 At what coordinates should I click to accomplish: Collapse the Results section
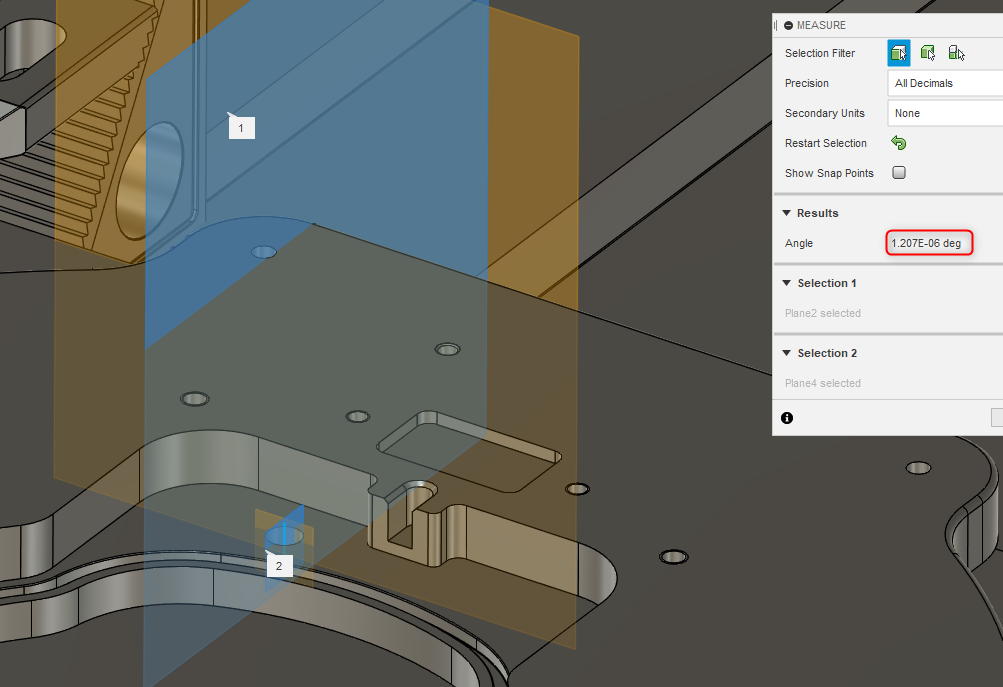point(787,212)
